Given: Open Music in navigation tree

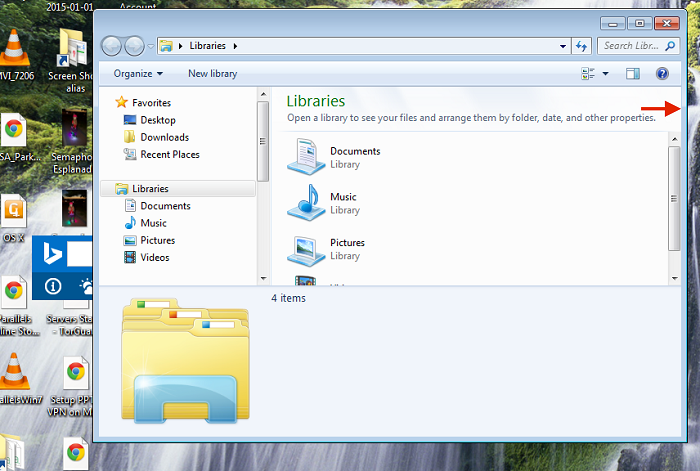Looking at the screenshot, I should [153, 223].
